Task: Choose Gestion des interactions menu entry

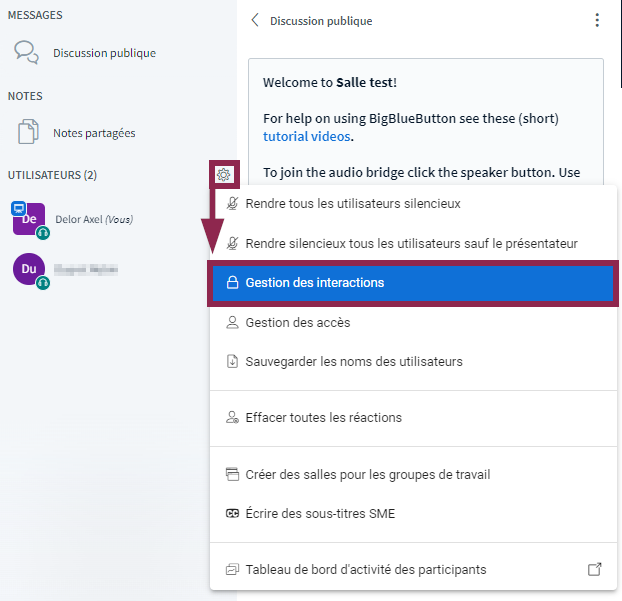Action: point(314,283)
